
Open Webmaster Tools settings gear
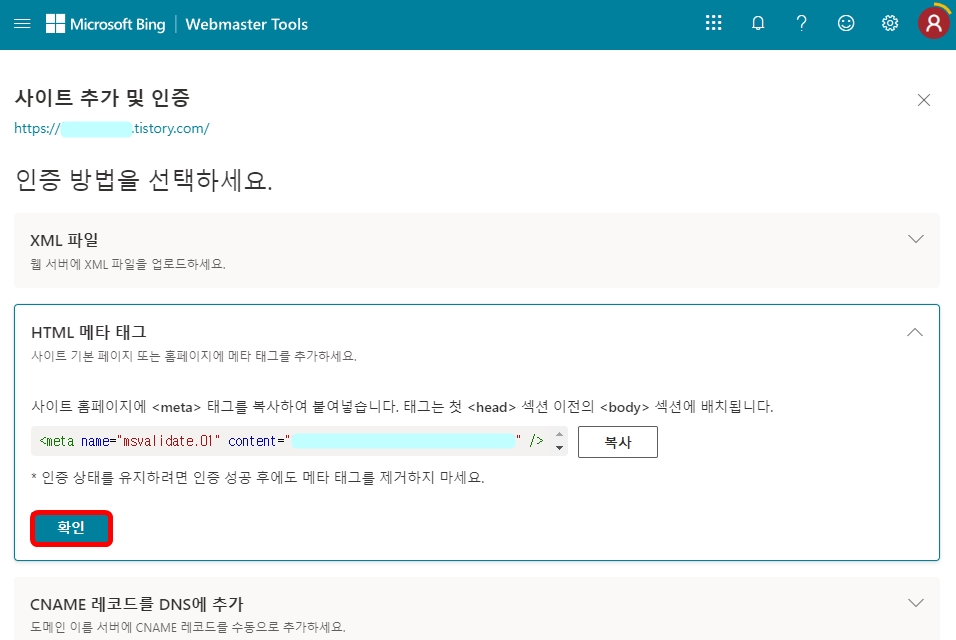[889, 23]
